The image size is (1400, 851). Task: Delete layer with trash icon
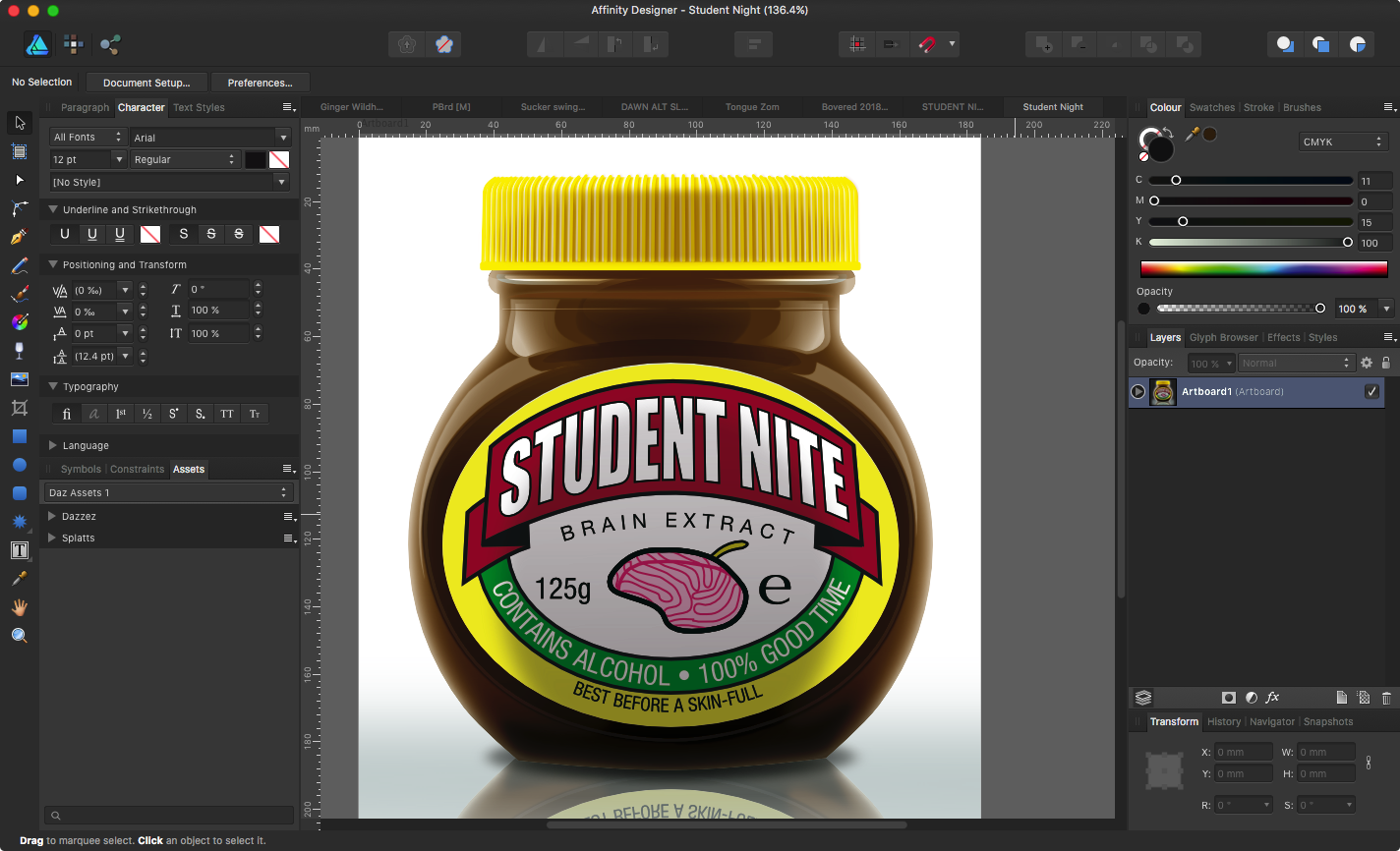pos(1386,698)
